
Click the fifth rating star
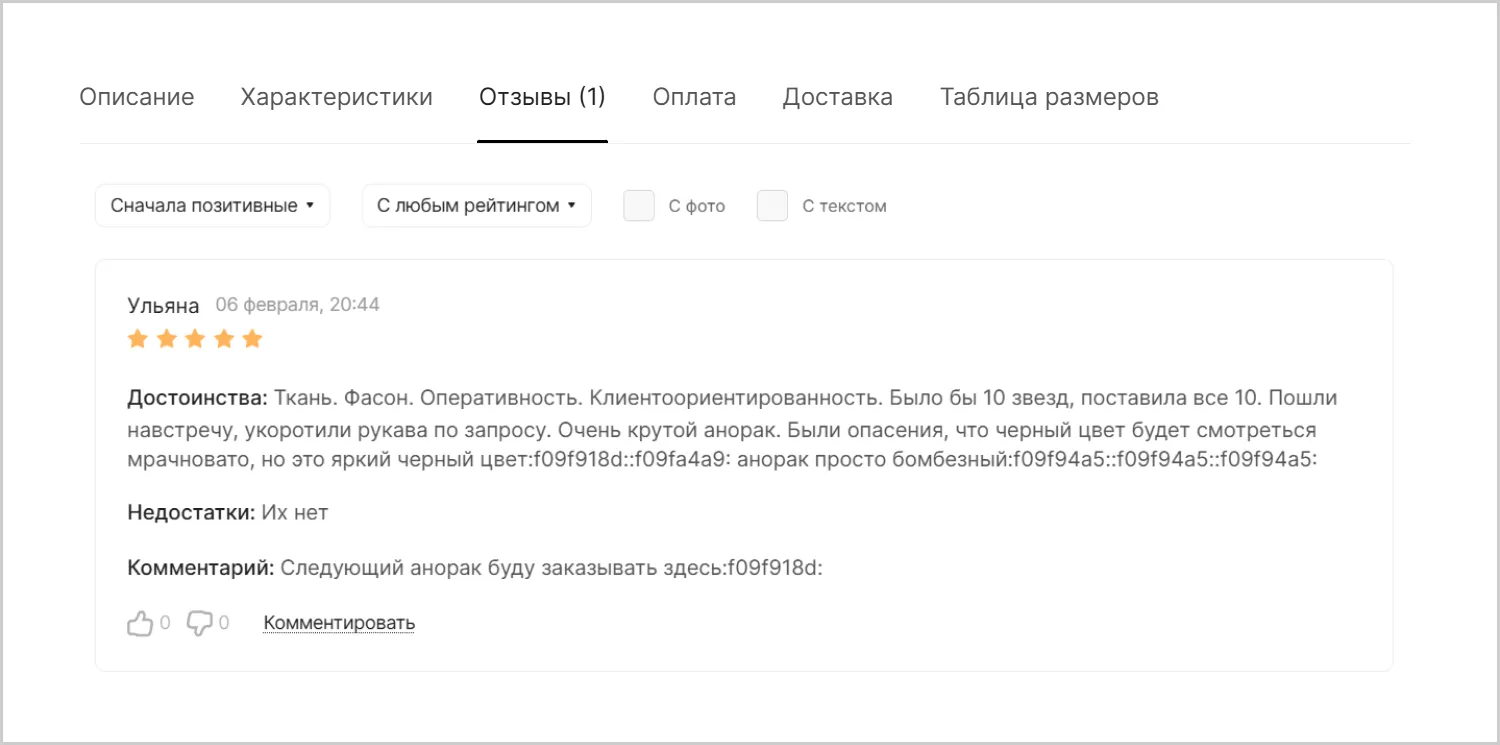(x=252, y=339)
